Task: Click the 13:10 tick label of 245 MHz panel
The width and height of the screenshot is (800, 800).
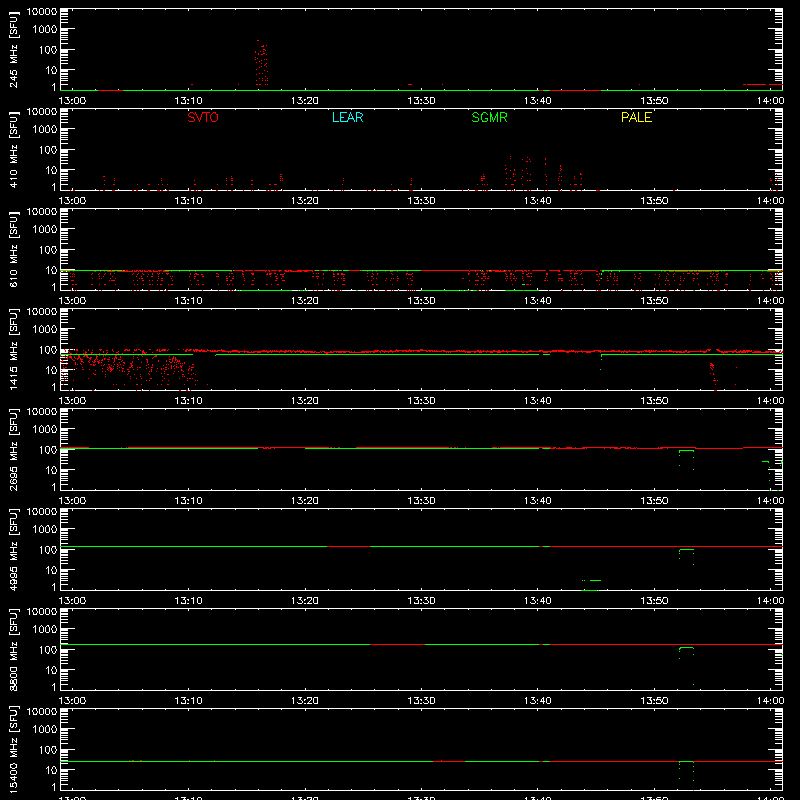Action: [x=188, y=101]
